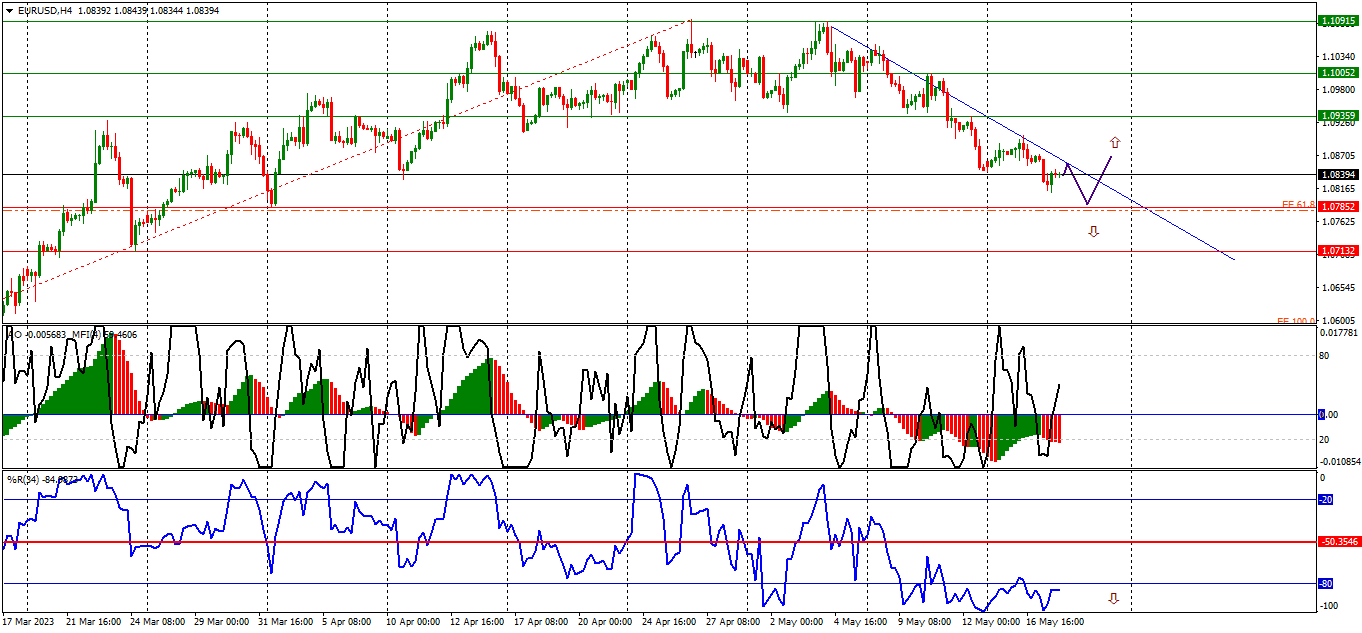Click the chart menu triangle beside EURUSD,H4
1362x633 pixels.
[x=9, y=10]
